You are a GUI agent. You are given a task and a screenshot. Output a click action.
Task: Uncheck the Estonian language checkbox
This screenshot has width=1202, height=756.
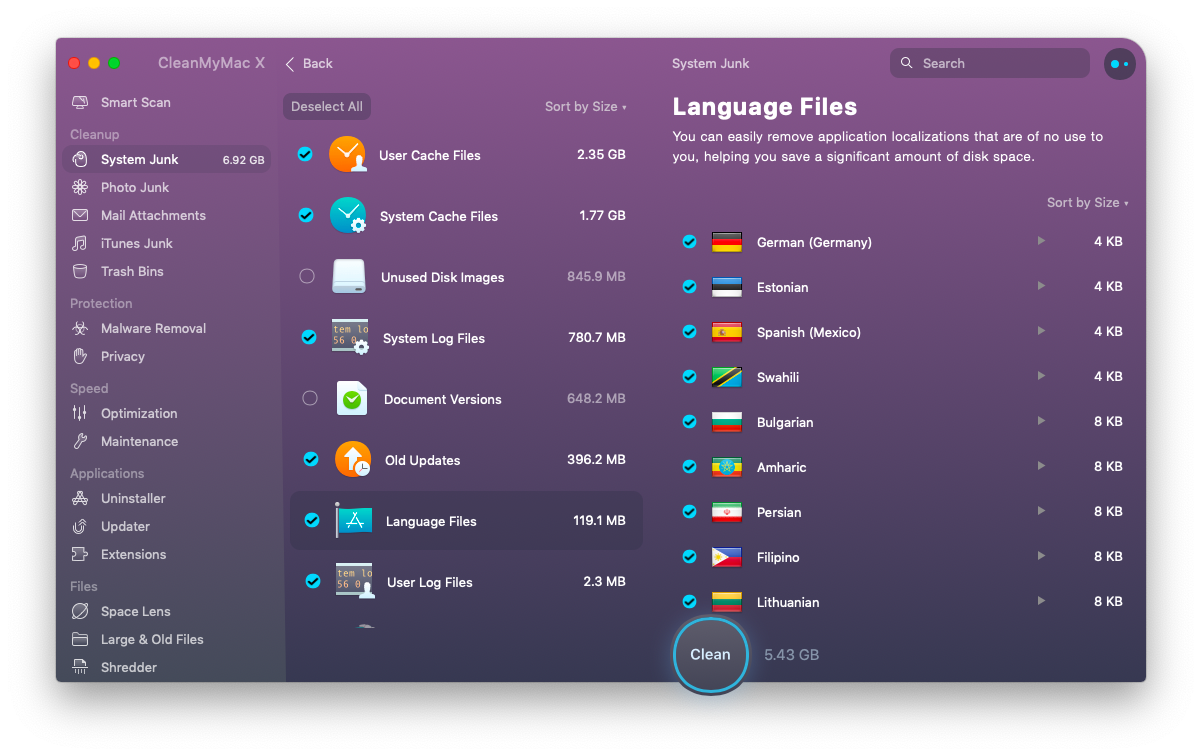[689, 286]
